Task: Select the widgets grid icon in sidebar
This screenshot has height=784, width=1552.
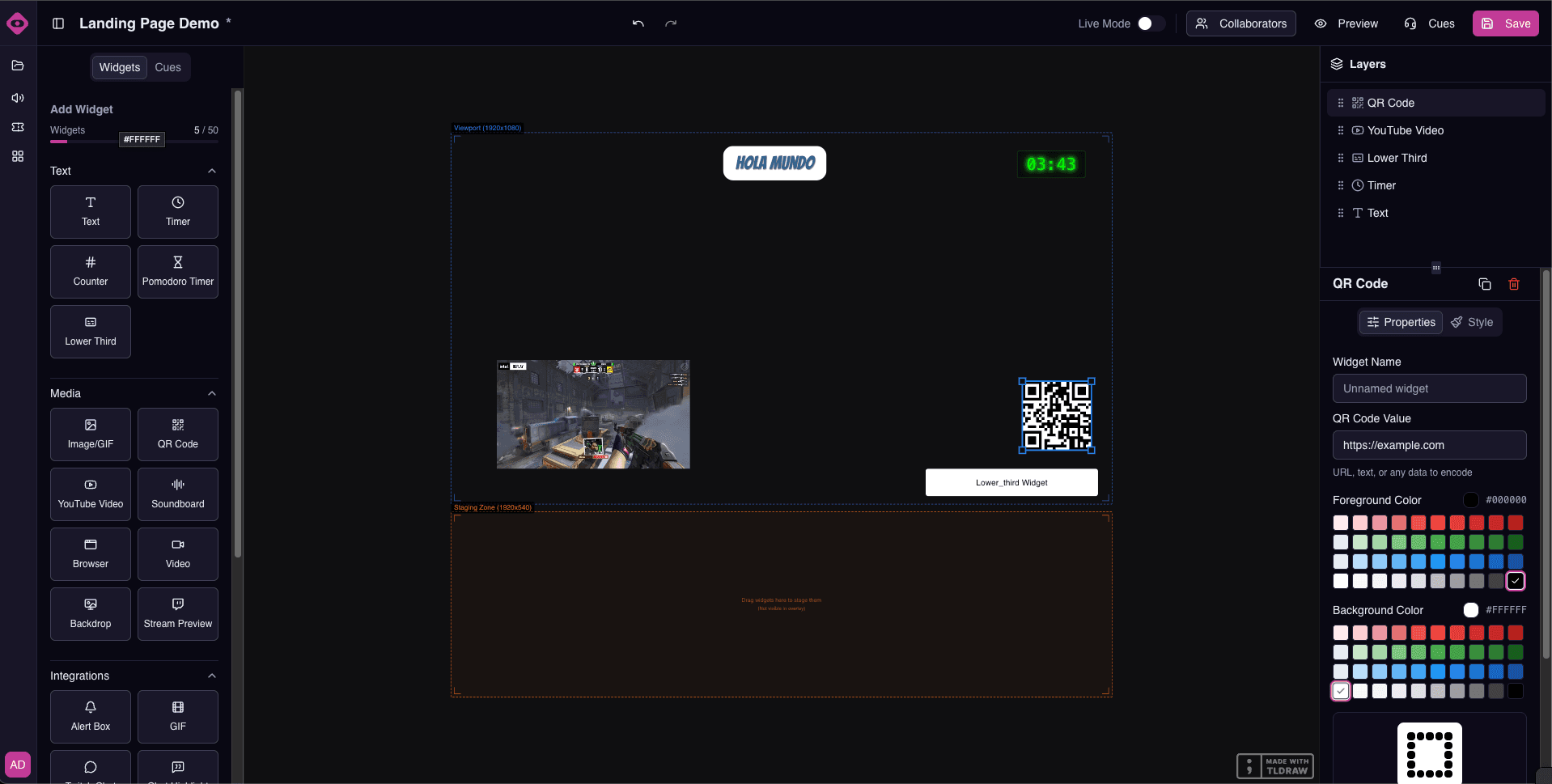Action: 17,156
